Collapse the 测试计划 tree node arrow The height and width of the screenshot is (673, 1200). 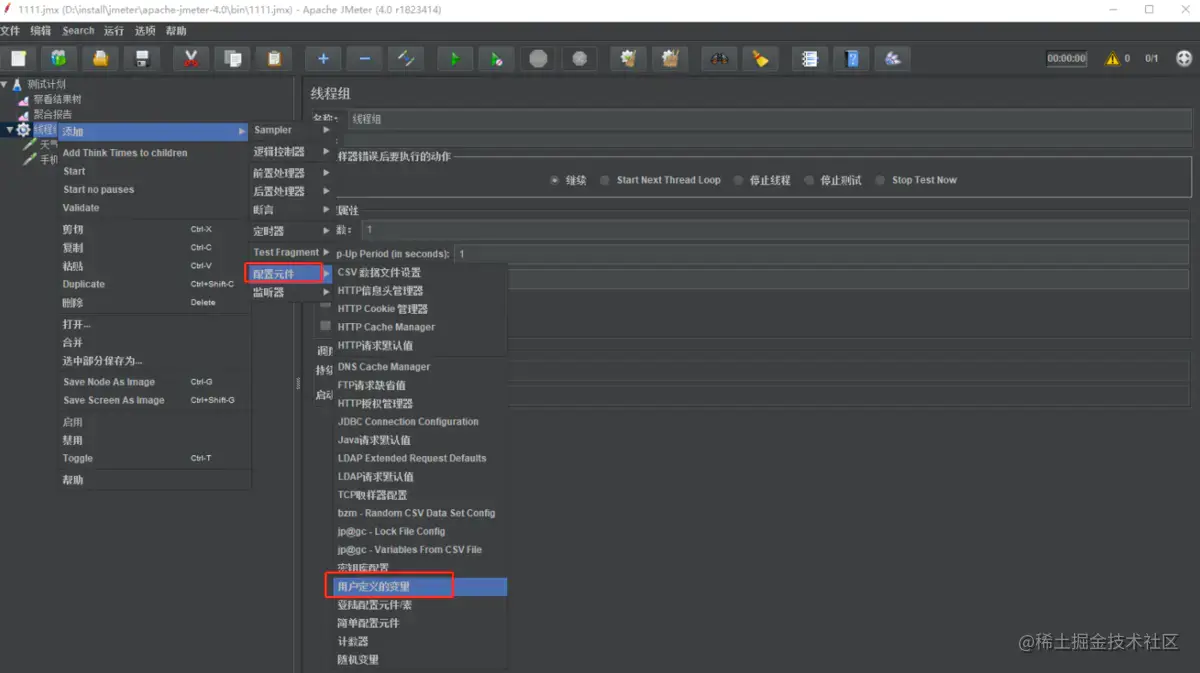tap(5, 84)
